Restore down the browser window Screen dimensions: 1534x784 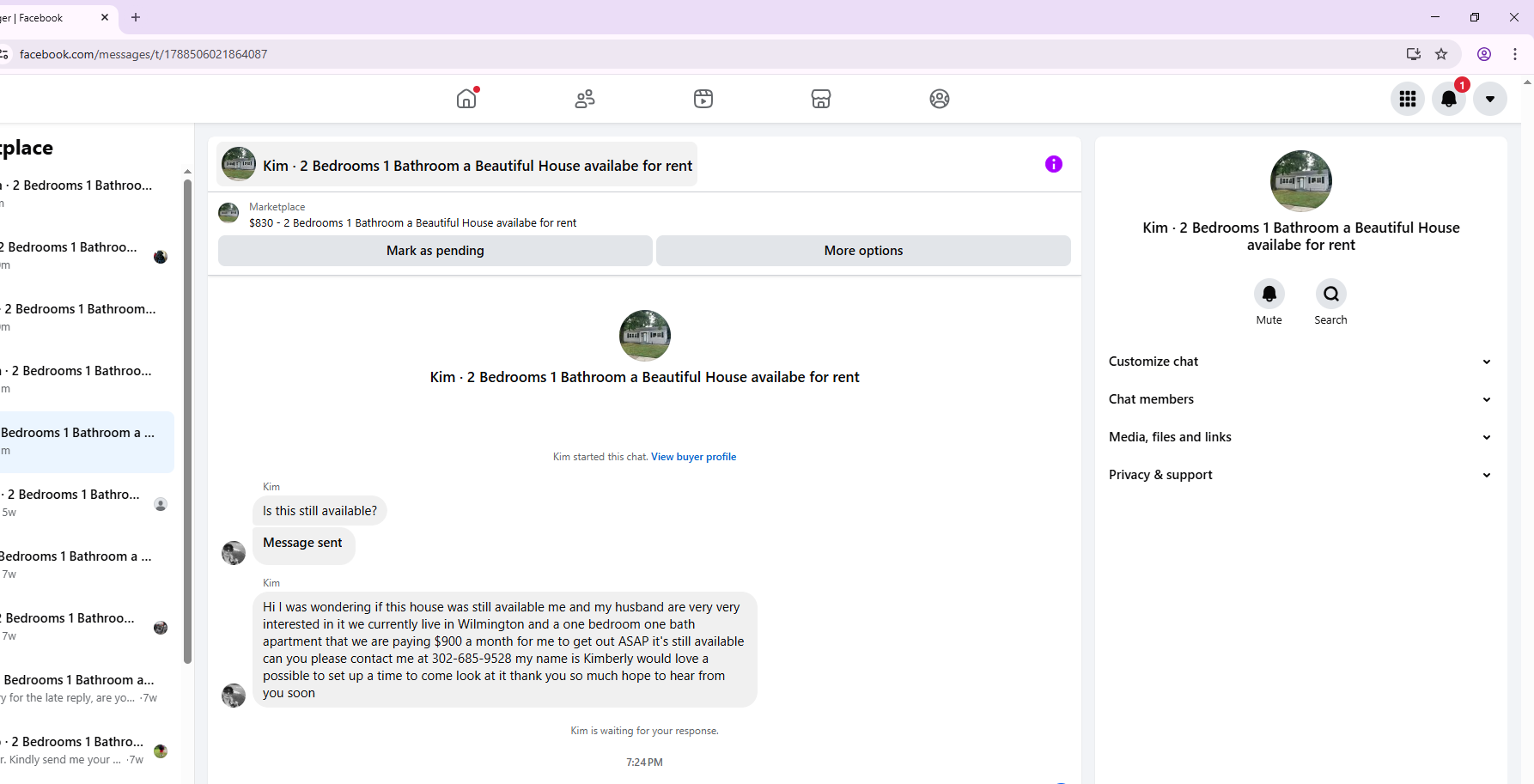point(1475,17)
